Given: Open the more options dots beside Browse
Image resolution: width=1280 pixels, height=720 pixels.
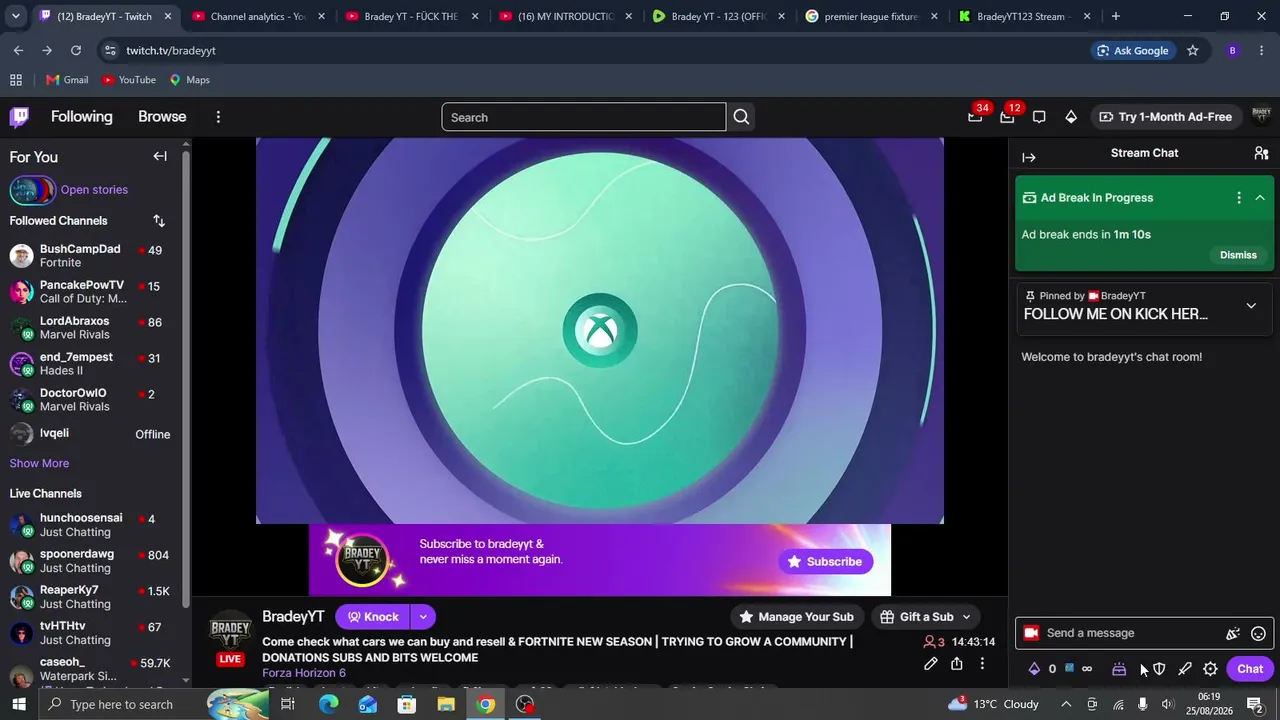Looking at the screenshot, I should (x=218, y=117).
